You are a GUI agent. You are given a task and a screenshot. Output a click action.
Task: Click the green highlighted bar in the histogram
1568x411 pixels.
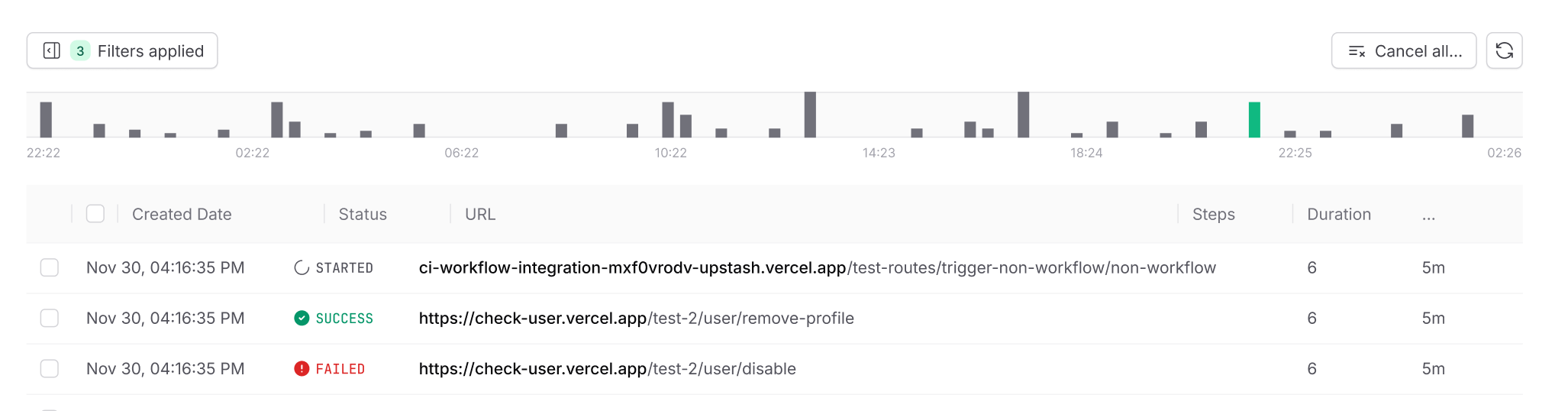(1254, 120)
